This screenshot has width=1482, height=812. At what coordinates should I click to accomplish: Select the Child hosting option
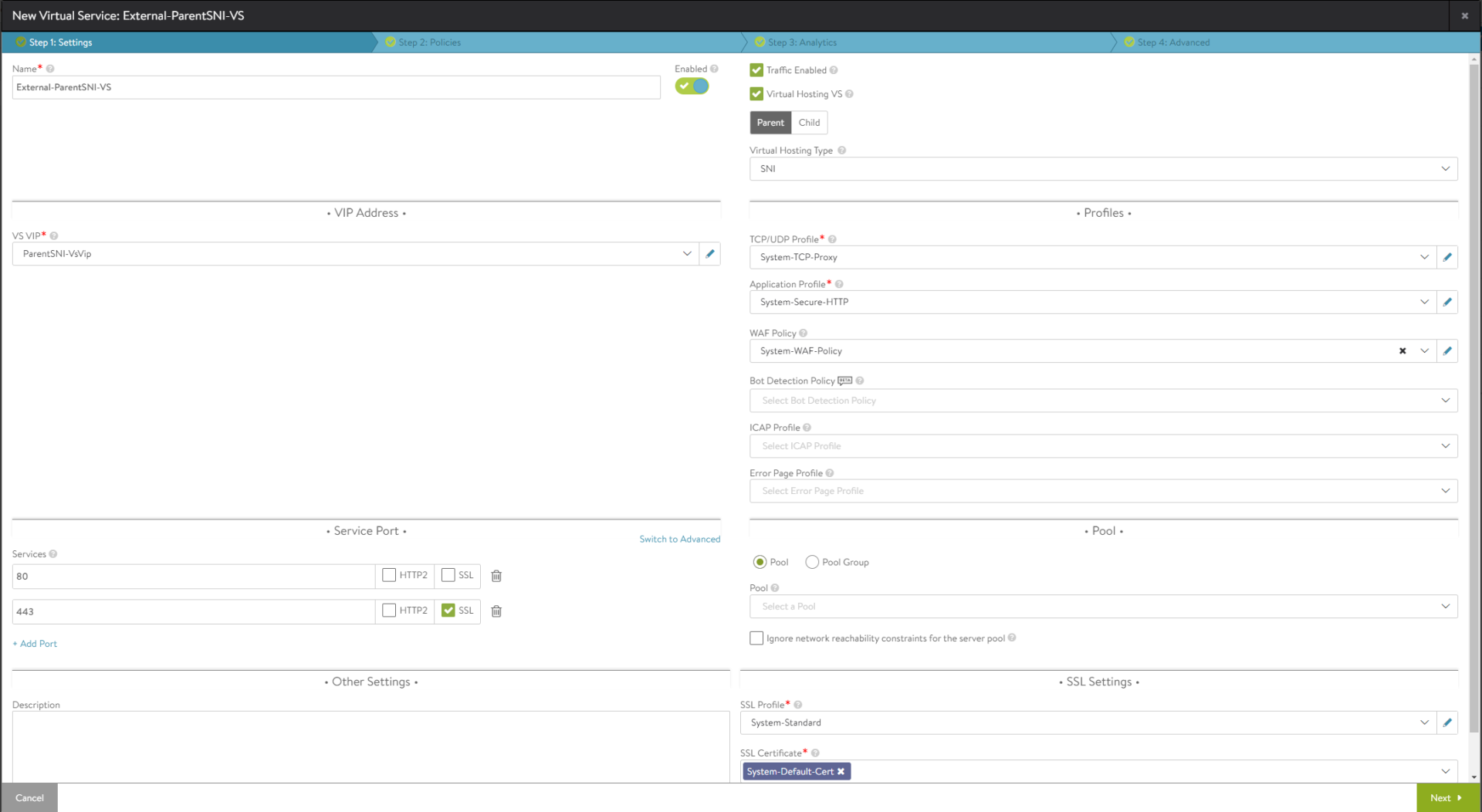(809, 122)
